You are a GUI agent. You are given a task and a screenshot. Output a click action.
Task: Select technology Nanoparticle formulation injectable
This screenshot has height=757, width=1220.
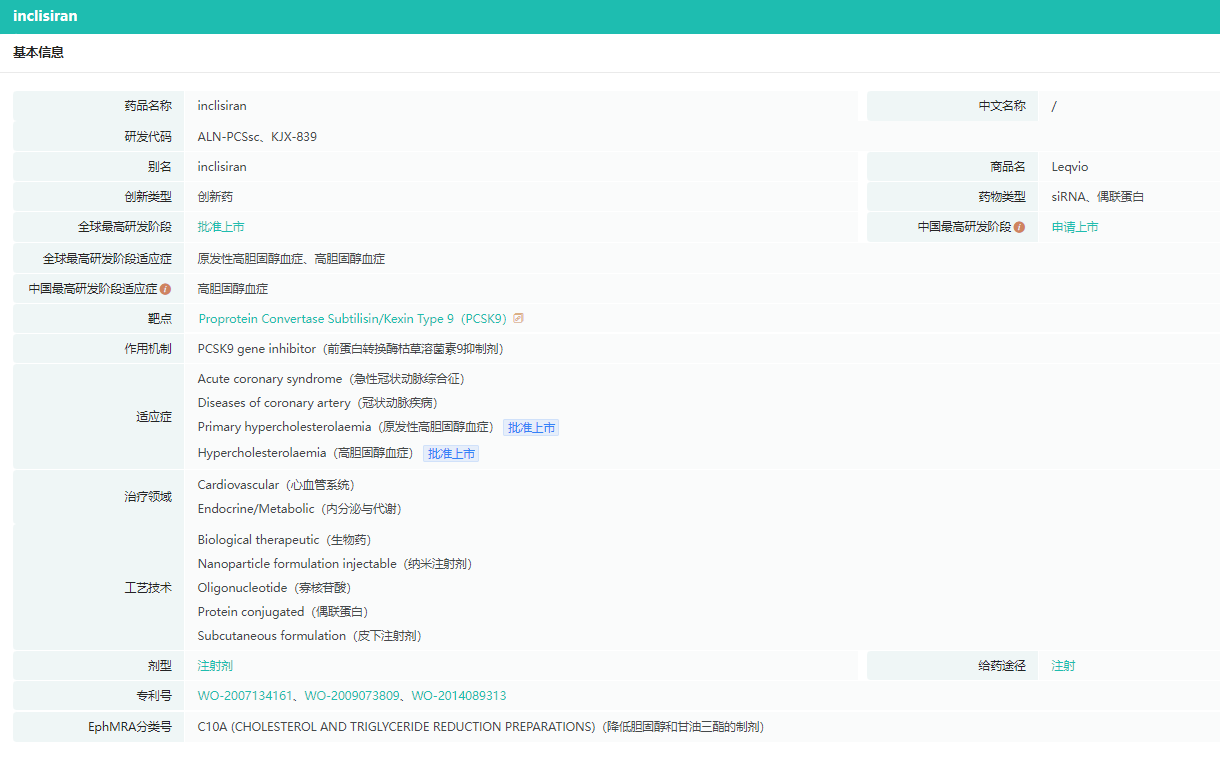tap(297, 564)
